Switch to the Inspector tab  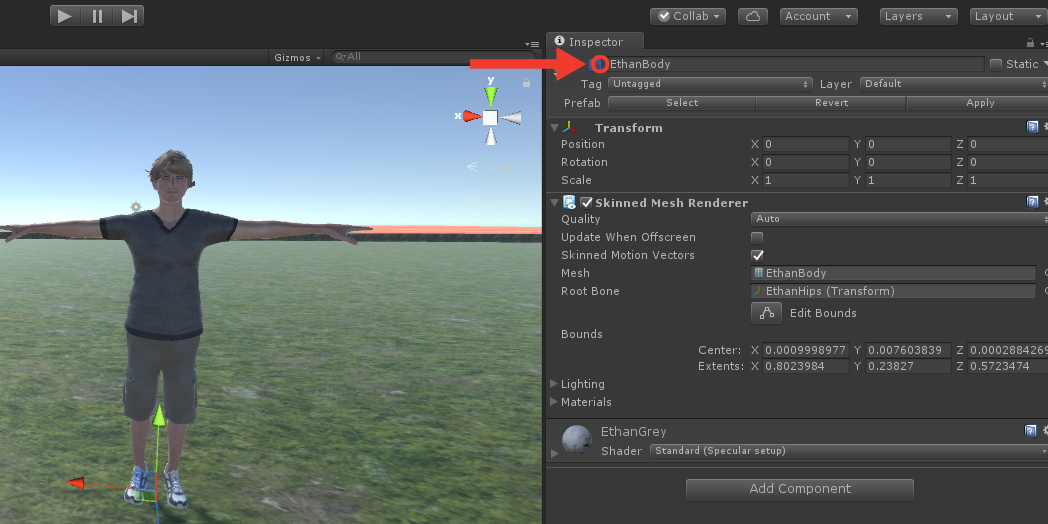click(x=595, y=41)
